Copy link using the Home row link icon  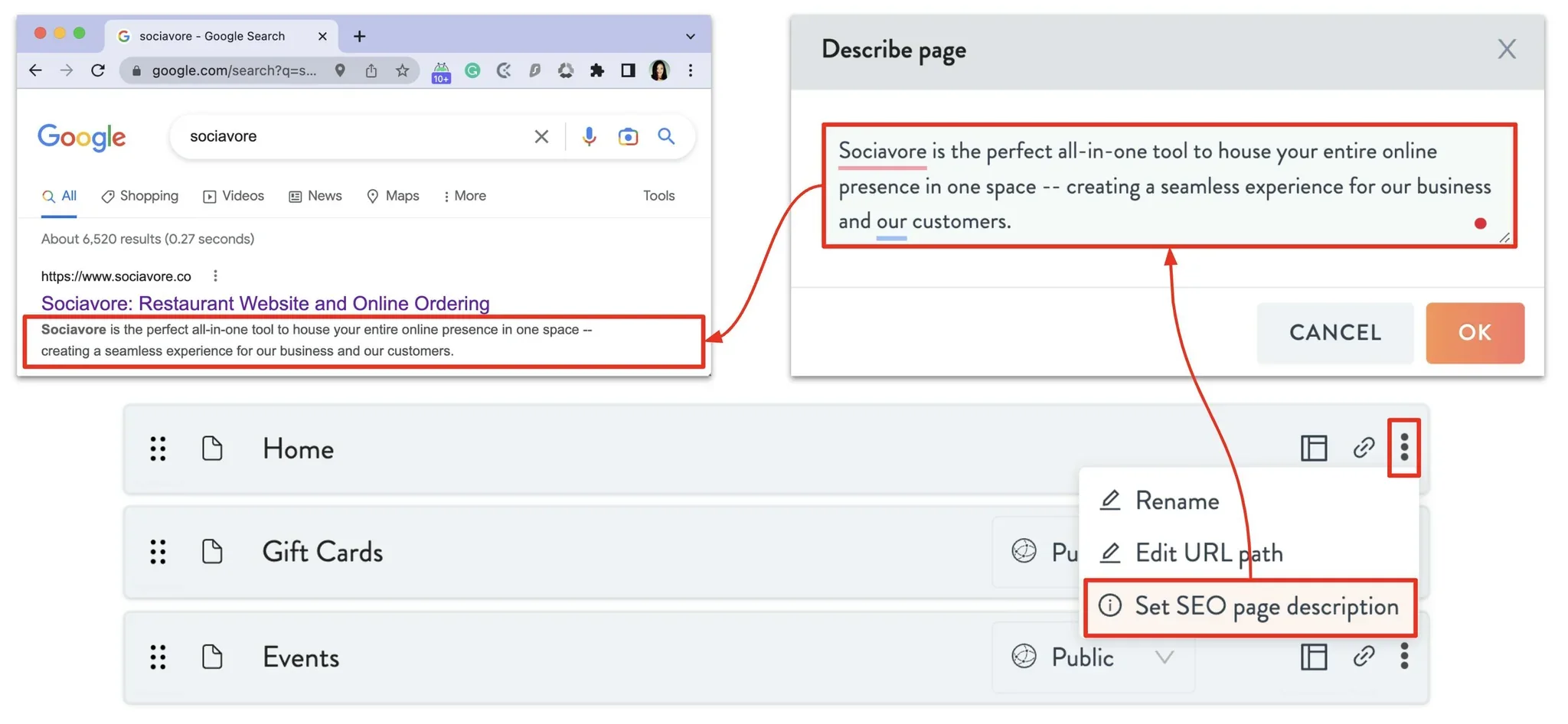click(x=1364, y=448)
